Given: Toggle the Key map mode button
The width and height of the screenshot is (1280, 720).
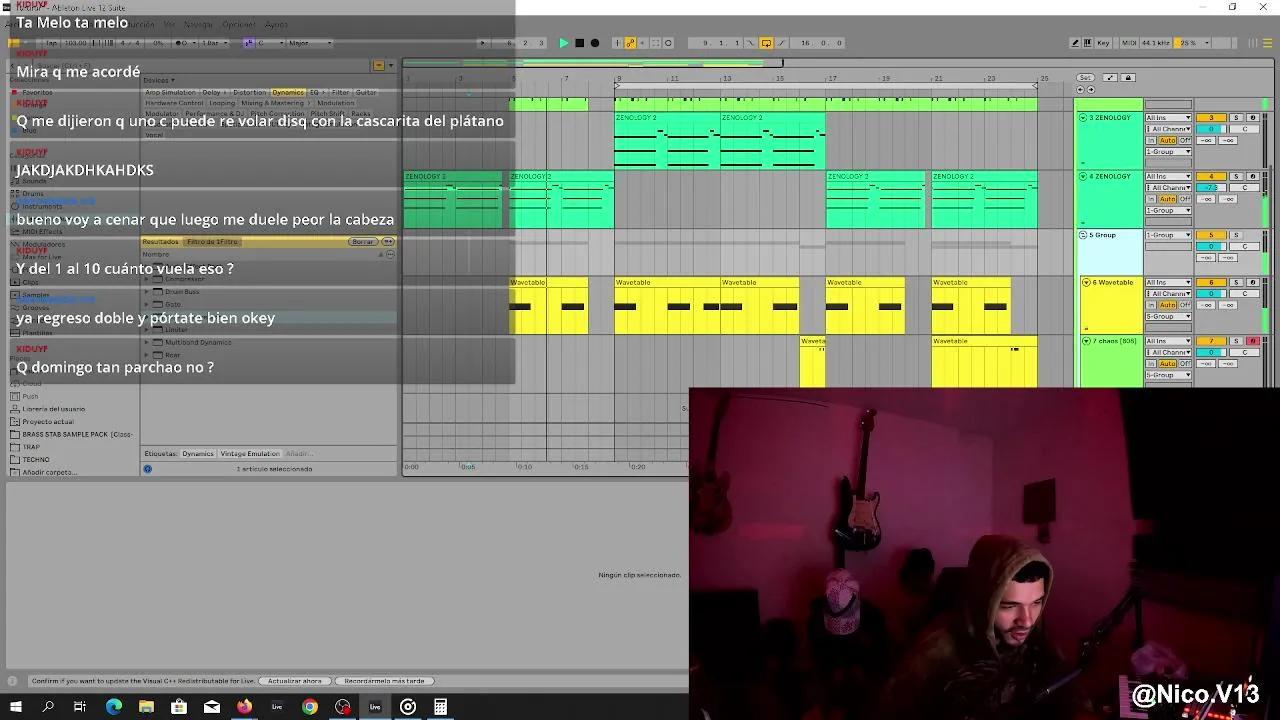Looking at the screenshot, I should (1103, 43).
